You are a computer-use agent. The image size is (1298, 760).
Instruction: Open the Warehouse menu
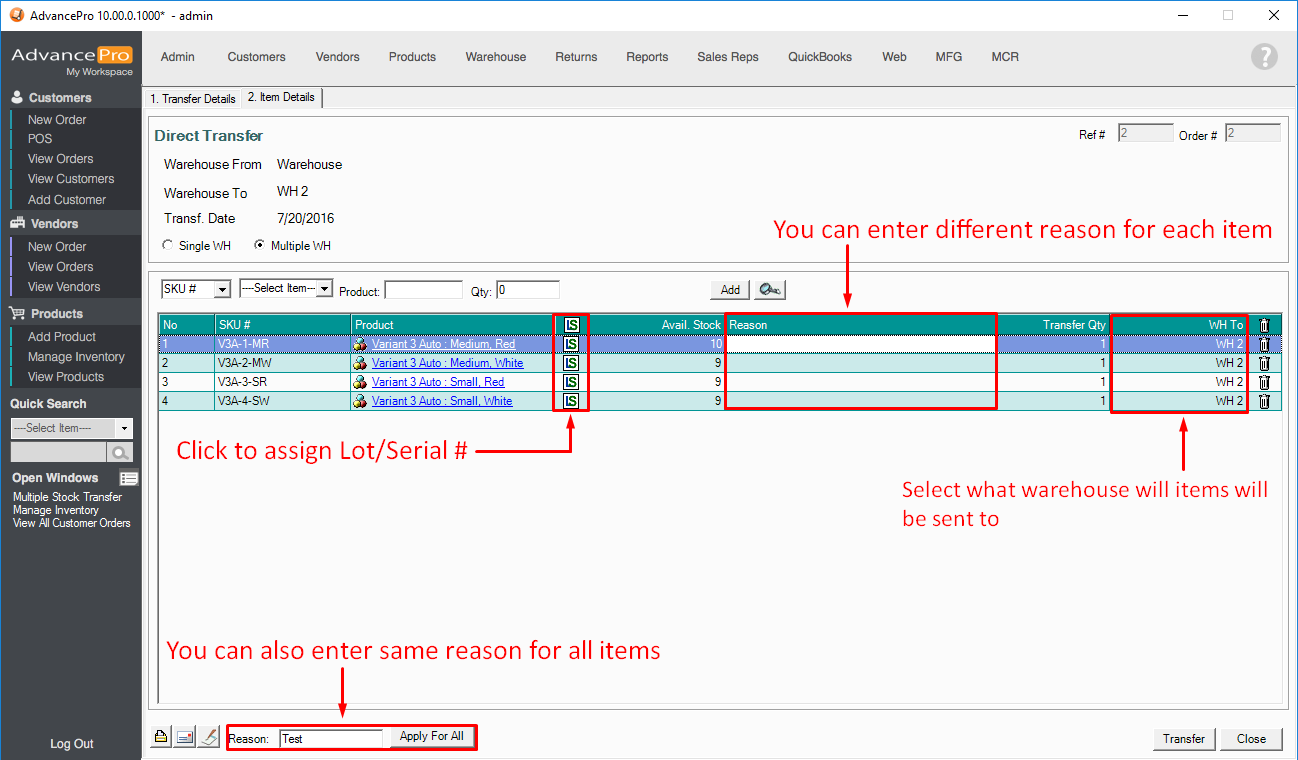pyautogui.click(x=496, y=57)
